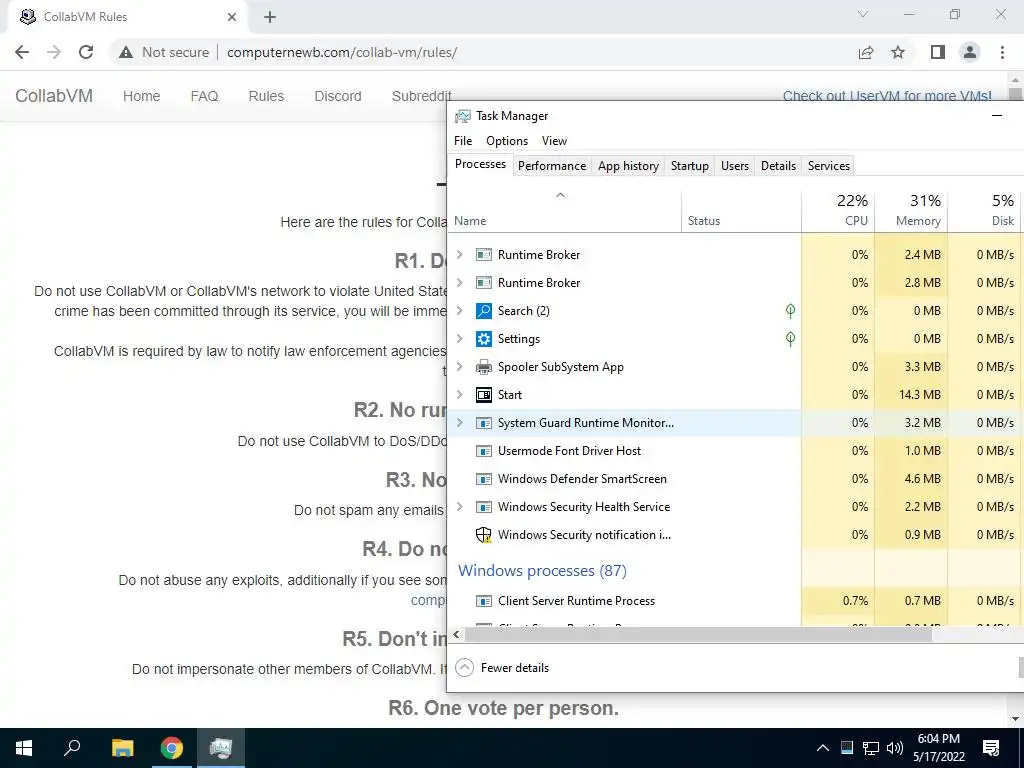Screen dimensions: 1024x768
Task: Open the File menu in Task Manager
Action: click(x=463, y=141)
